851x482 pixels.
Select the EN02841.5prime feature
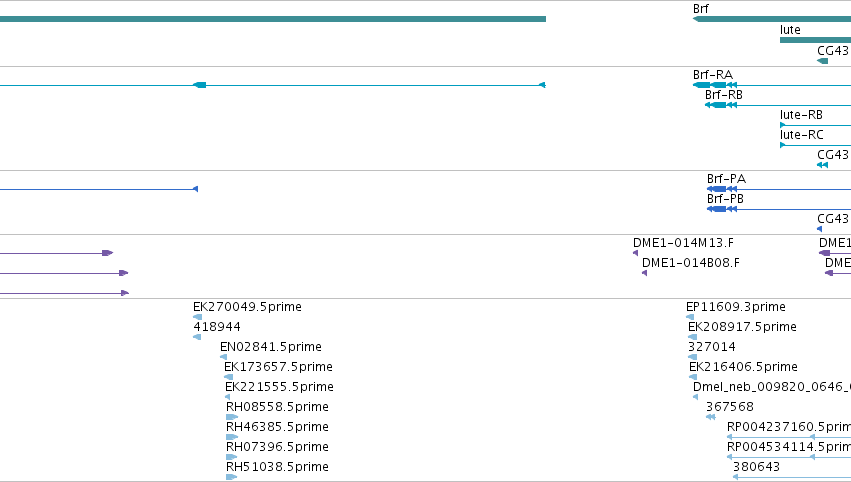click(x=224, y=357)
